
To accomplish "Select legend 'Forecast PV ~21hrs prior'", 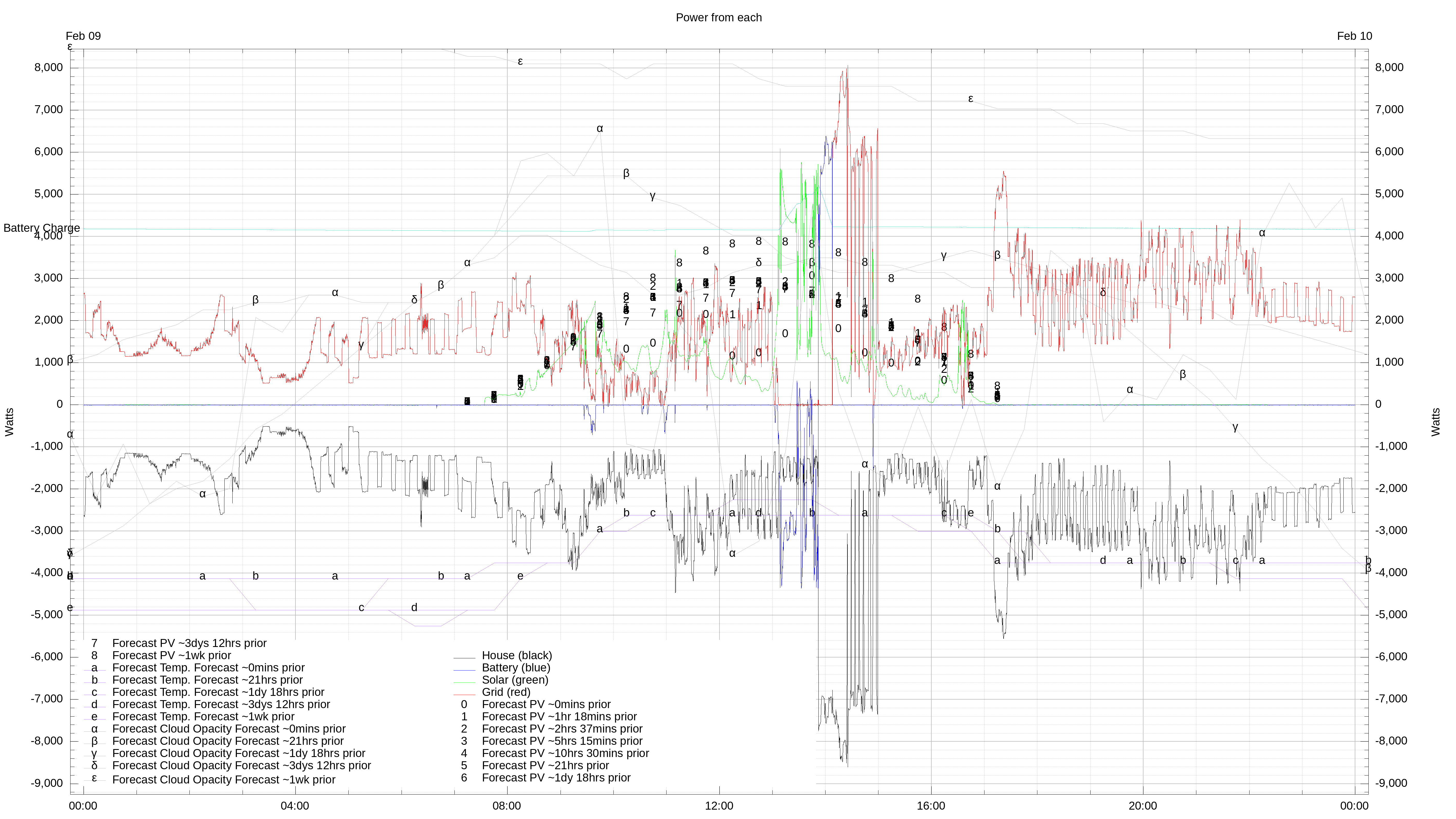I will point(545,766).
